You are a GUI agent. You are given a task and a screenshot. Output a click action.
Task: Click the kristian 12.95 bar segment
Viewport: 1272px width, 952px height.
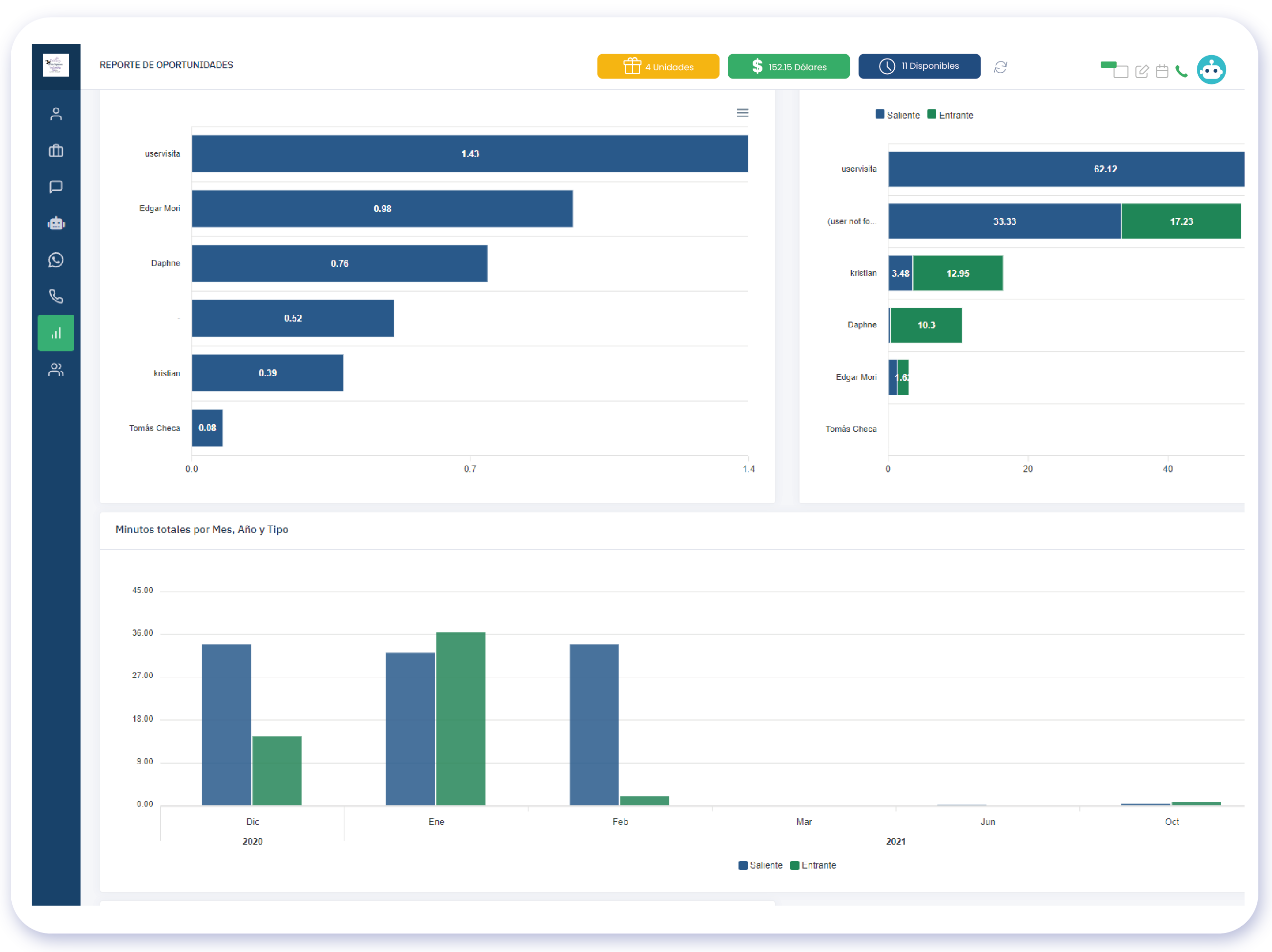tap(958, 273)
